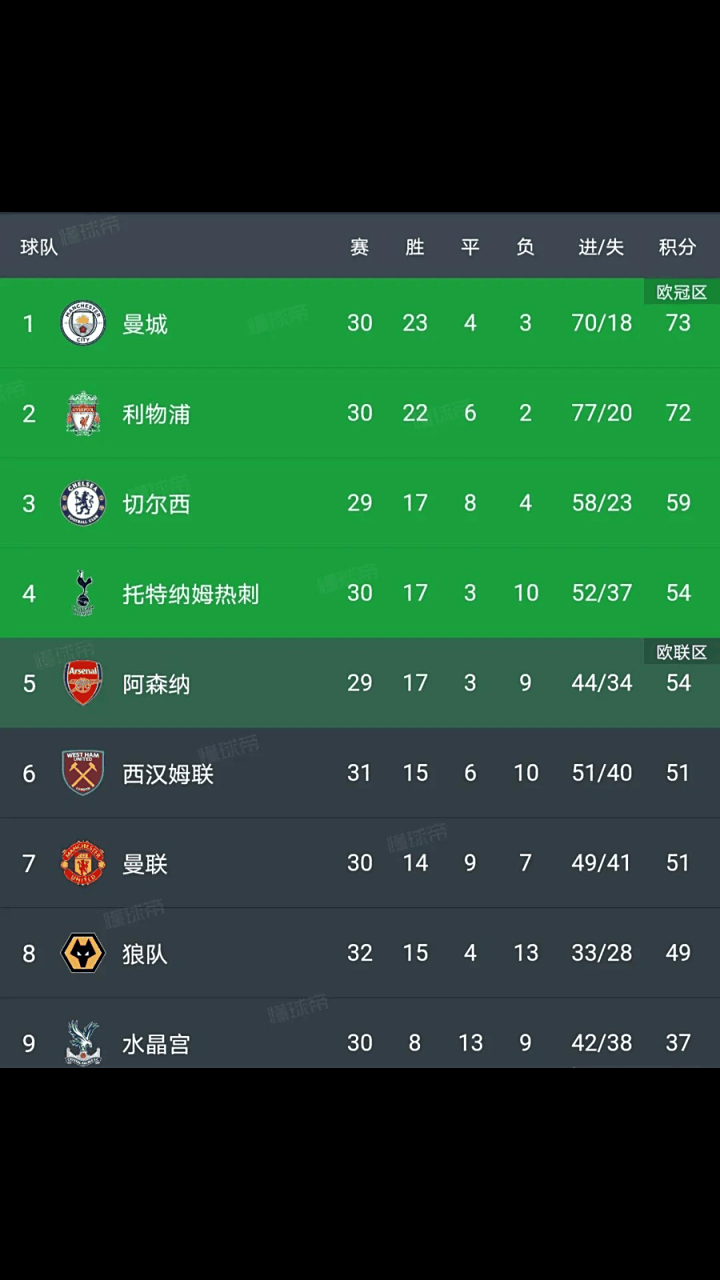Tap the Liverpool club crest

(x=83, y=413)
